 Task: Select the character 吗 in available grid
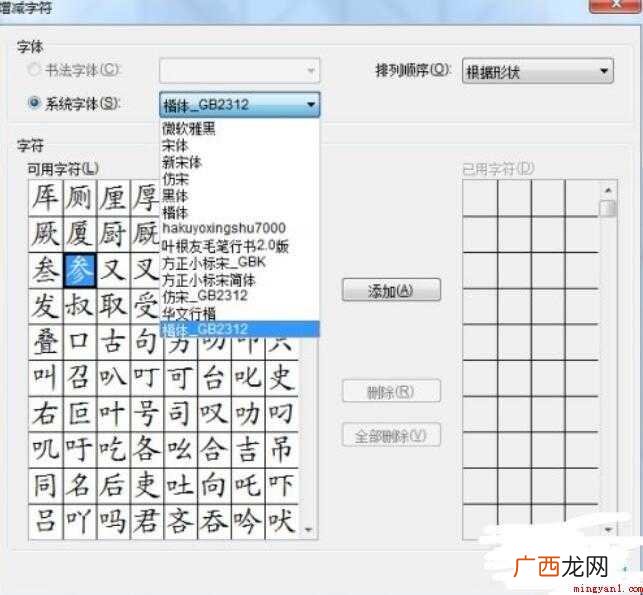(114, 522)
